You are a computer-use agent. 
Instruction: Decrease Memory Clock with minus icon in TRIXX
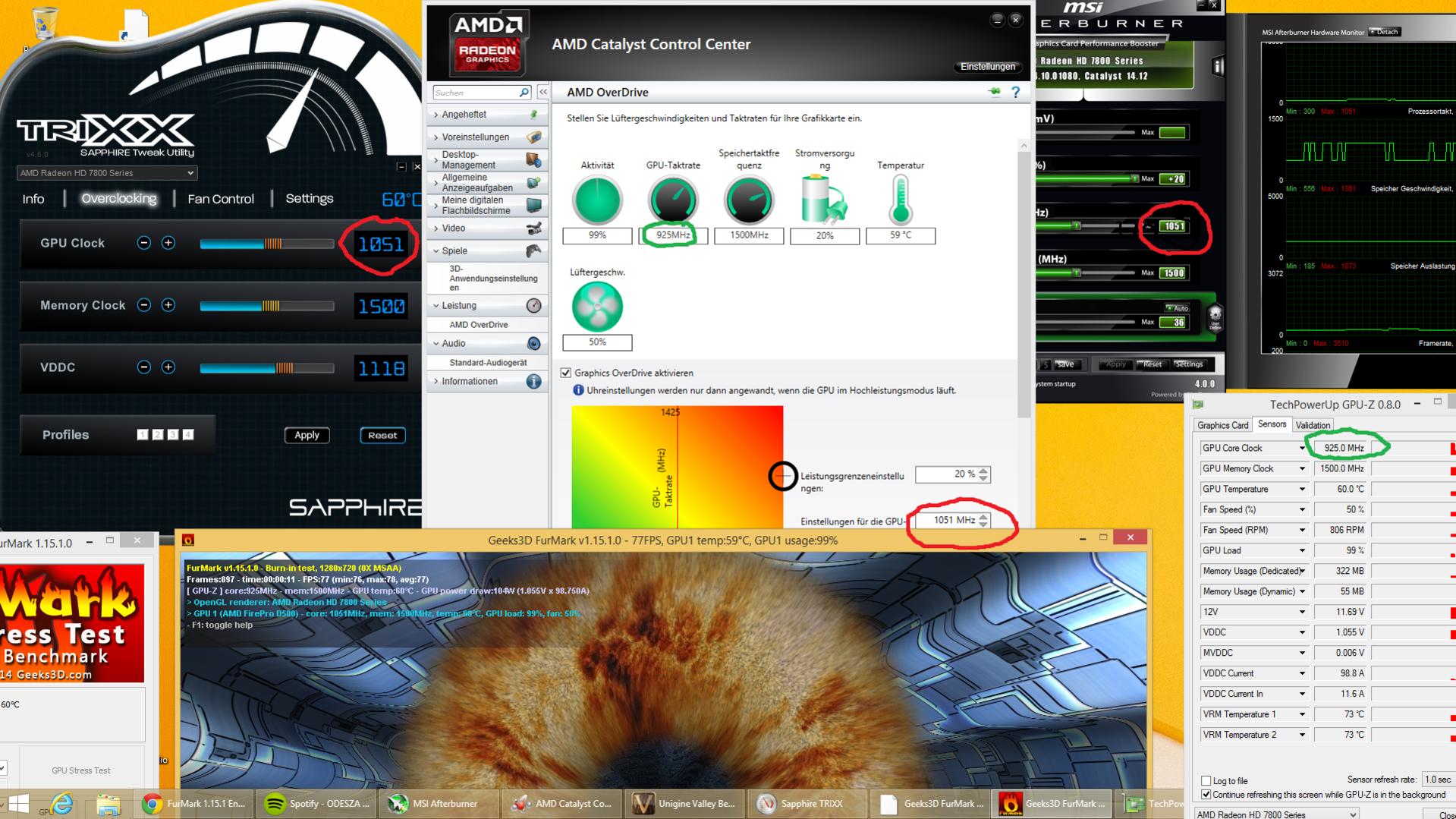point(143,305)
